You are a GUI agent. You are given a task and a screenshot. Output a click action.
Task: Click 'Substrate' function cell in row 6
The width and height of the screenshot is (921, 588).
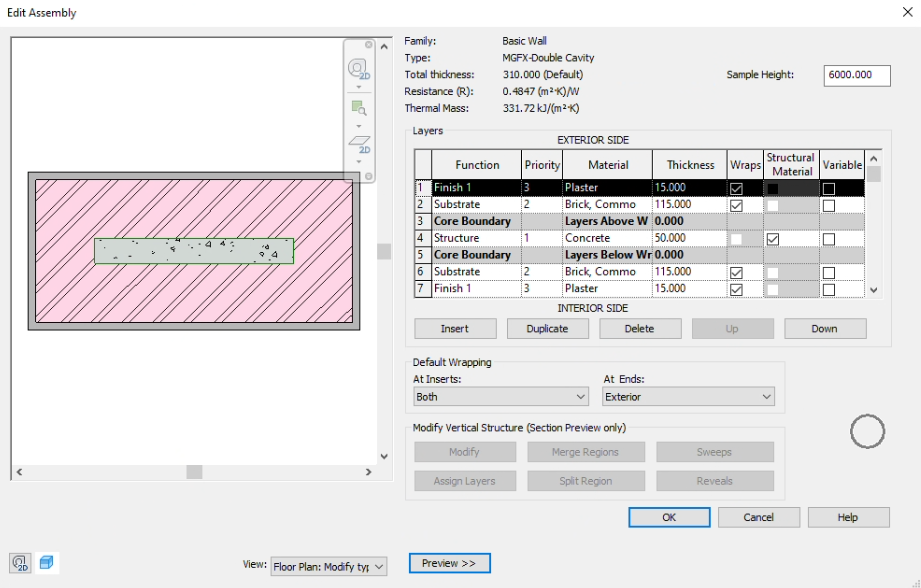click(476, 271)
